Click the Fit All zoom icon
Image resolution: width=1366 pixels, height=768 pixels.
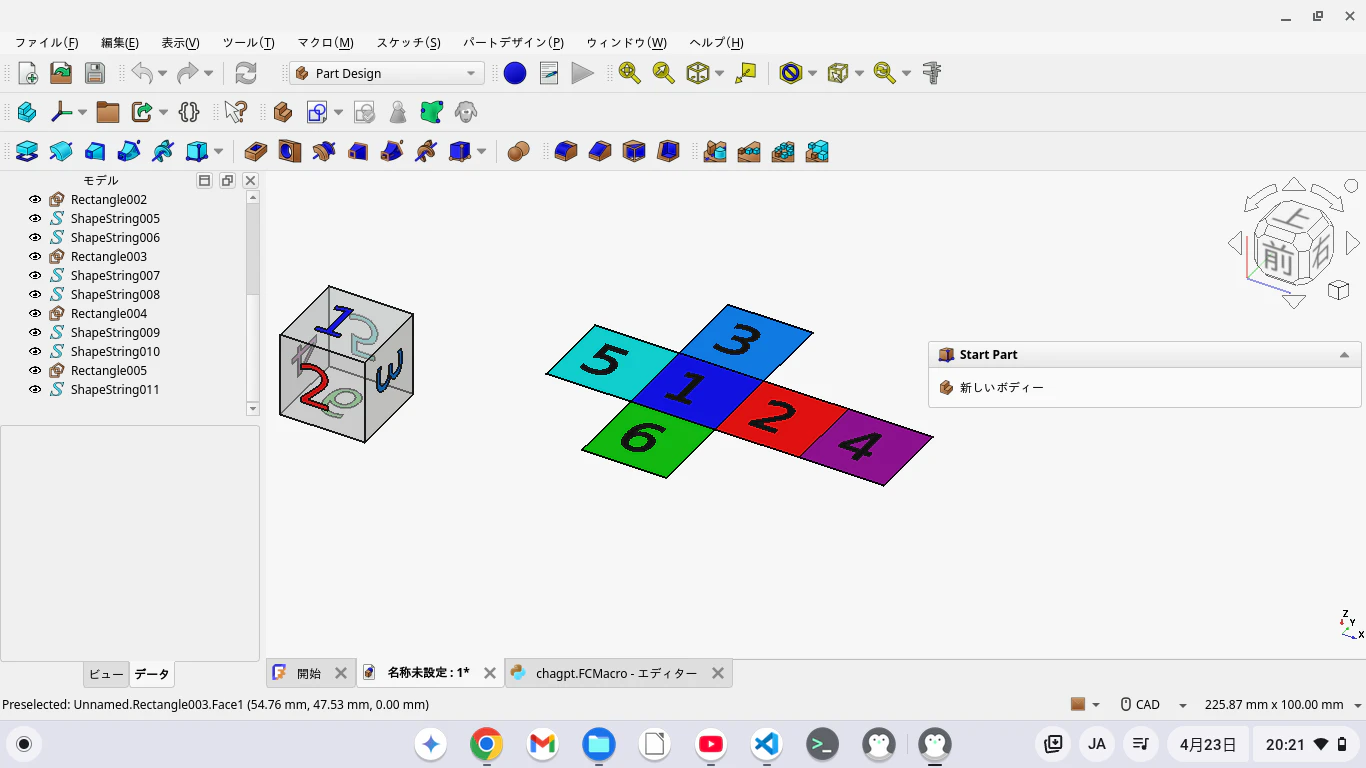click(630, 73)
